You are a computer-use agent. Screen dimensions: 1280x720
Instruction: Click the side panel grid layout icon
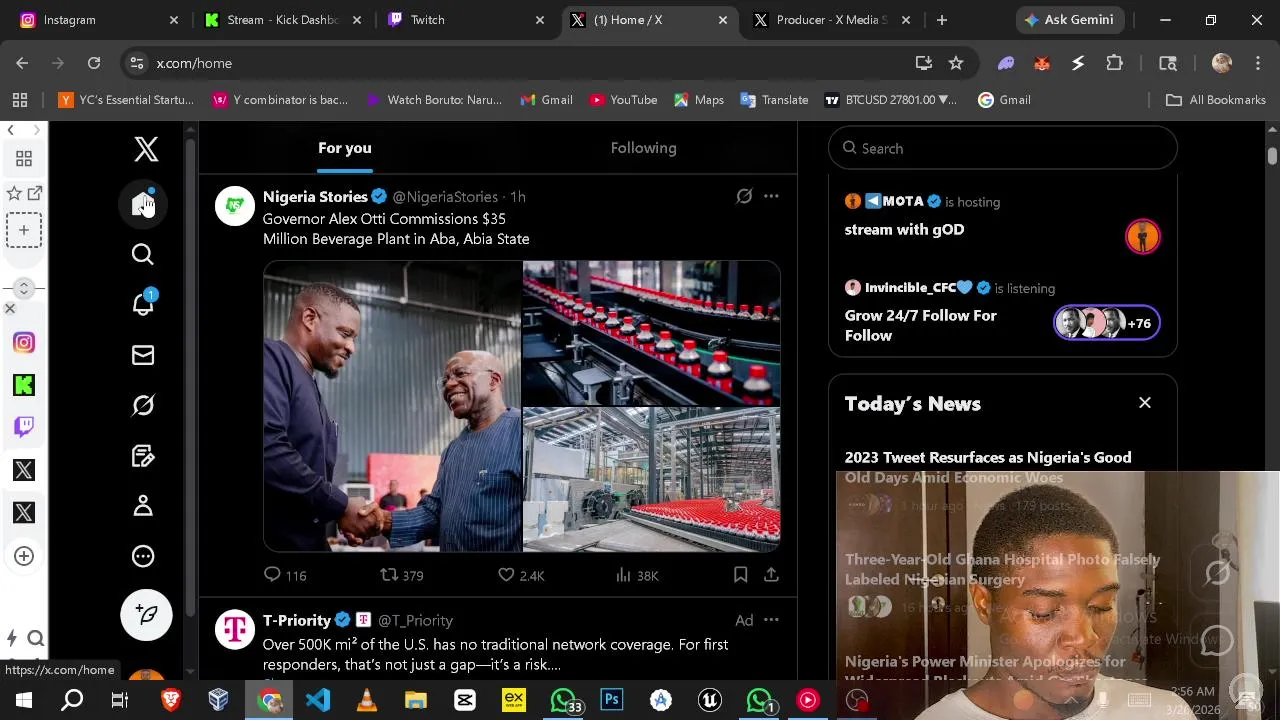24,159
